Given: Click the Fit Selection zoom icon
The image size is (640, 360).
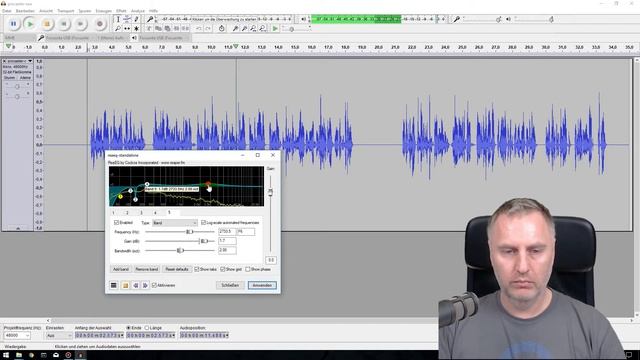Looking at the screenshot, I should pyautogui.click(x=253, y=29).
